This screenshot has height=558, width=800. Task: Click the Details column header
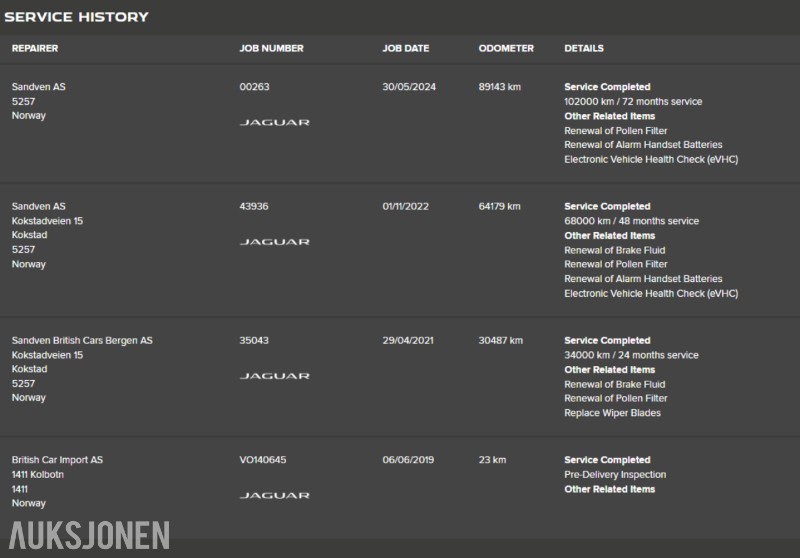tap(584, 48)
